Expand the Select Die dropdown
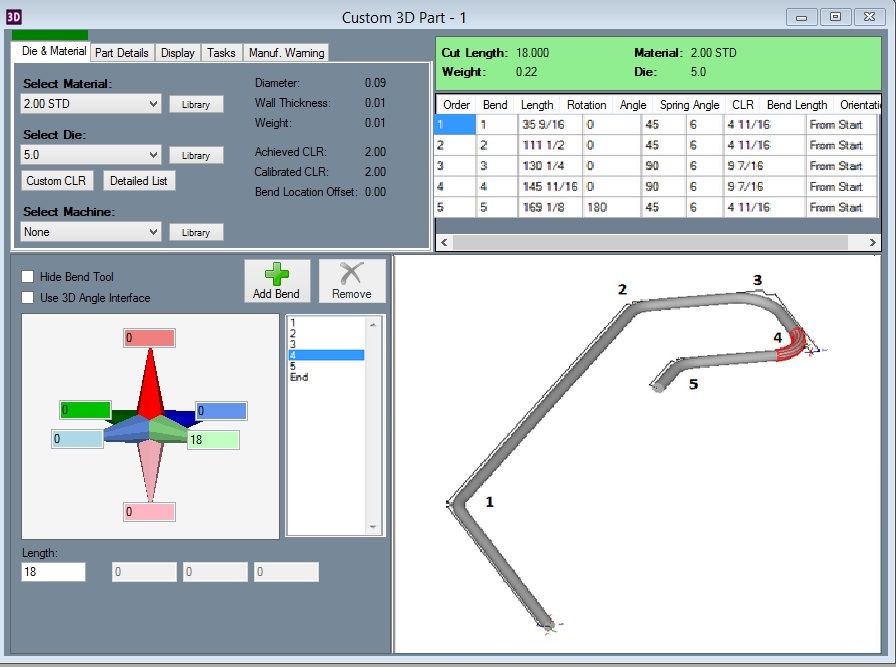This screenshot has width=896, height=667. [91, 155]
